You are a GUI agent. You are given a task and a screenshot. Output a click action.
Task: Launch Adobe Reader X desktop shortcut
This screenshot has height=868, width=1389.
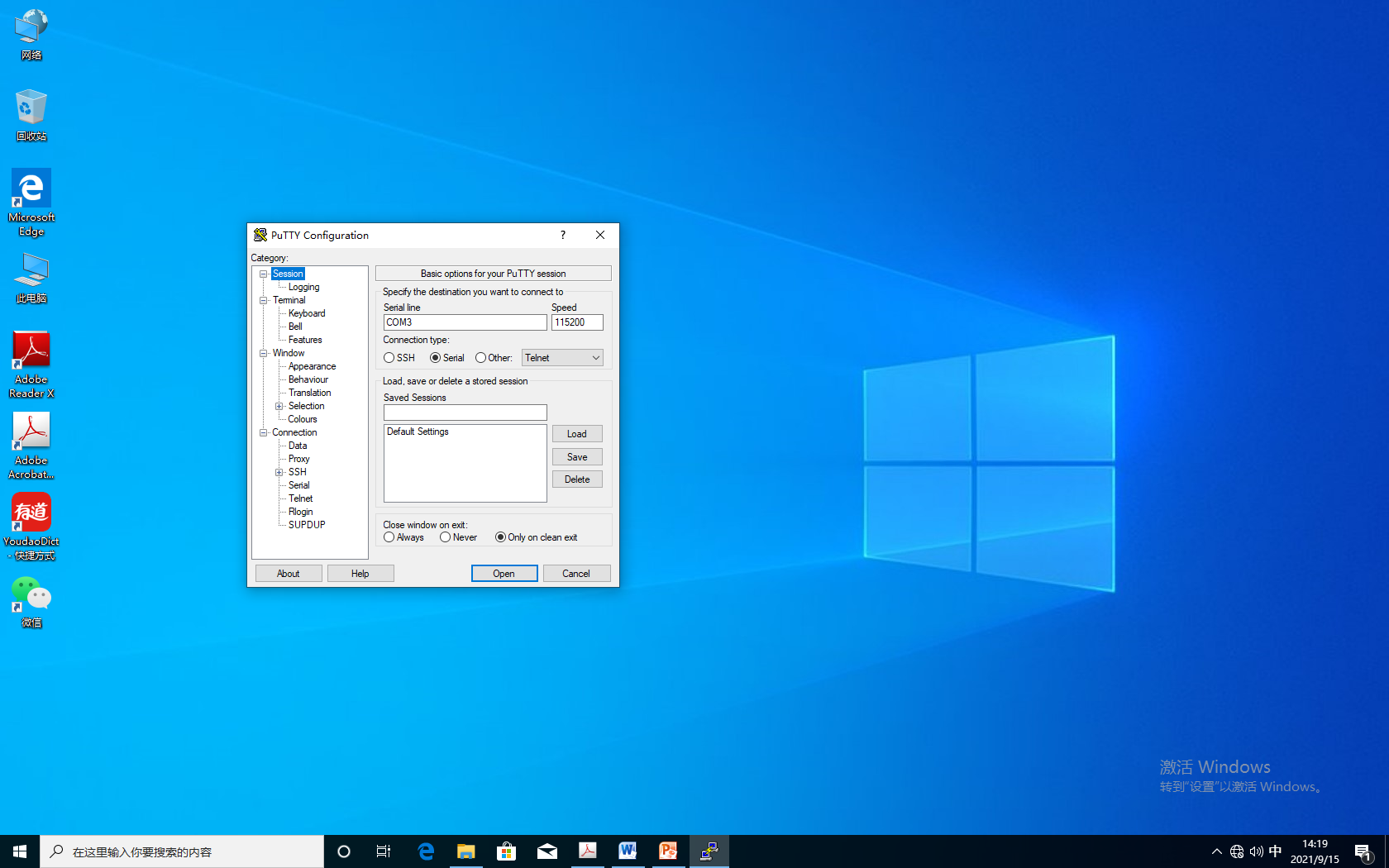(31, 365)
